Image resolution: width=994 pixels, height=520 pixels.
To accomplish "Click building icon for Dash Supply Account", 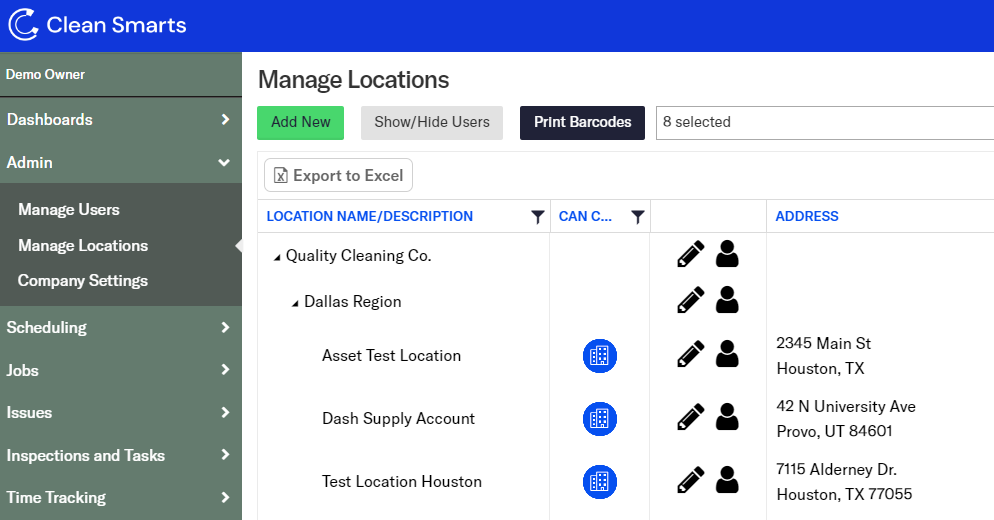I will tap(600, 419).
